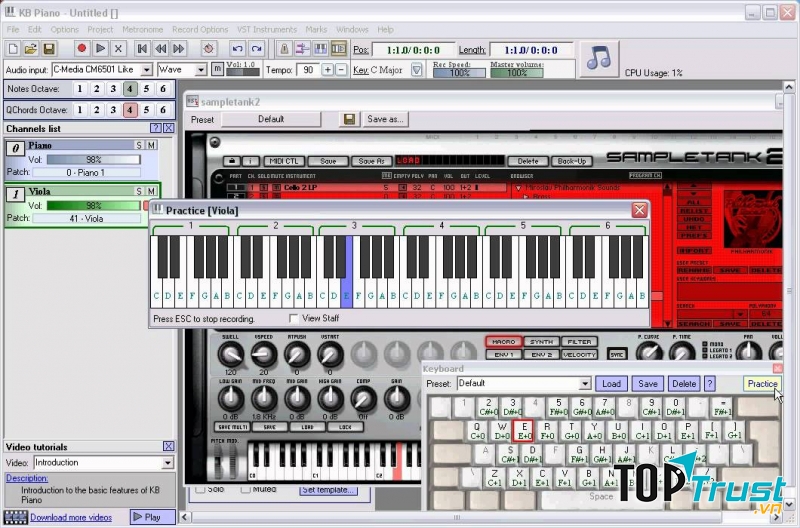800x528 pixels.
Task: Close the Channels list panel
Action: click(168, 128)
